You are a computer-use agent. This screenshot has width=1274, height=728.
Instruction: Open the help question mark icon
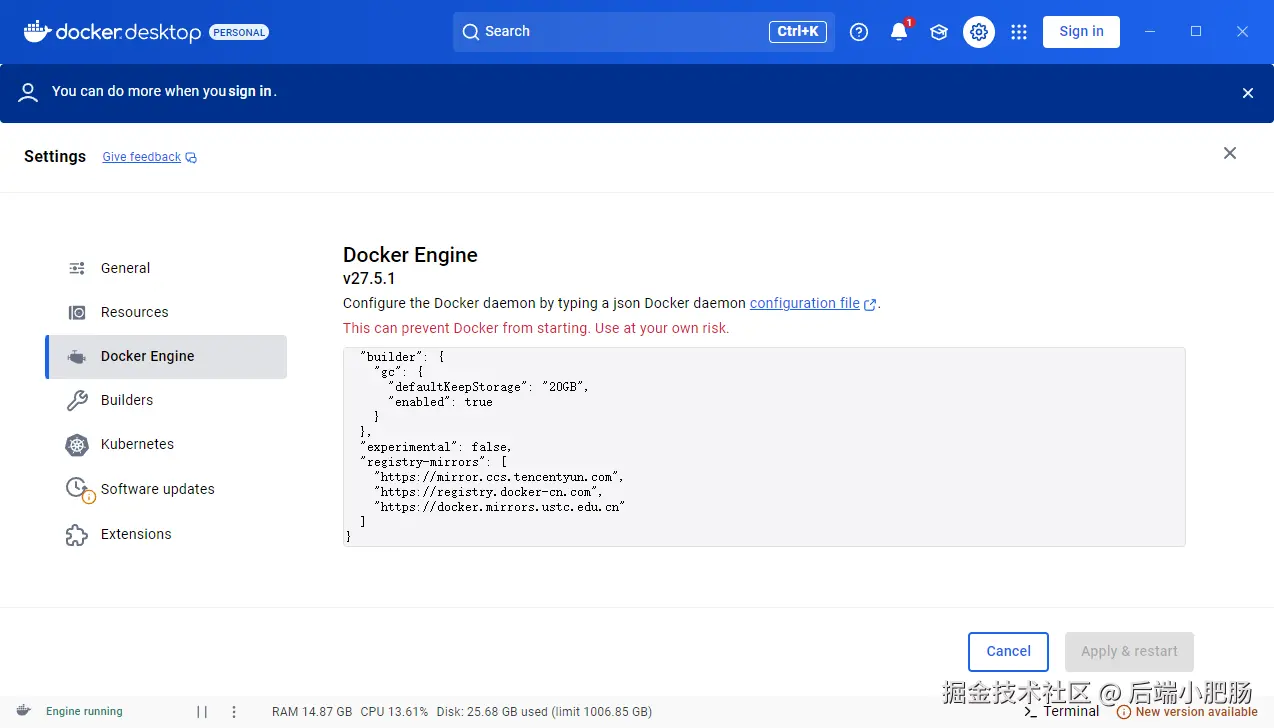(859, 32)
